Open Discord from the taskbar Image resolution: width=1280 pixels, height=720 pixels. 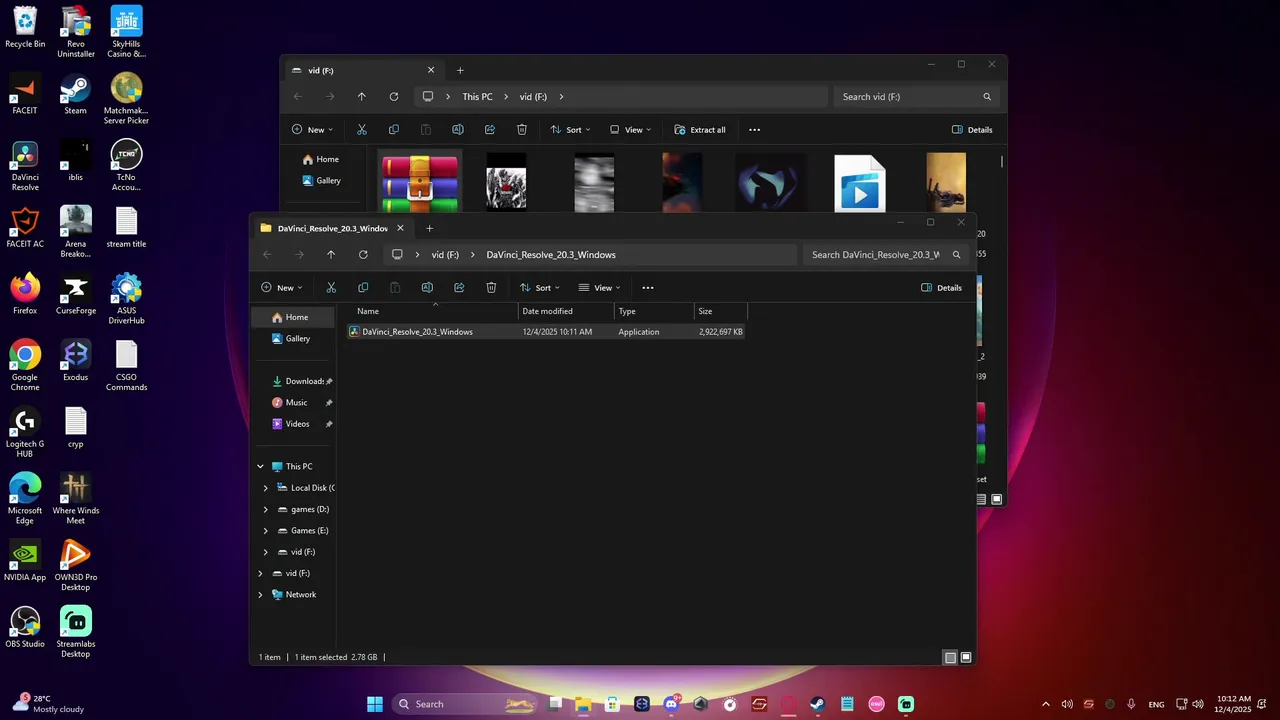[671, 704]
